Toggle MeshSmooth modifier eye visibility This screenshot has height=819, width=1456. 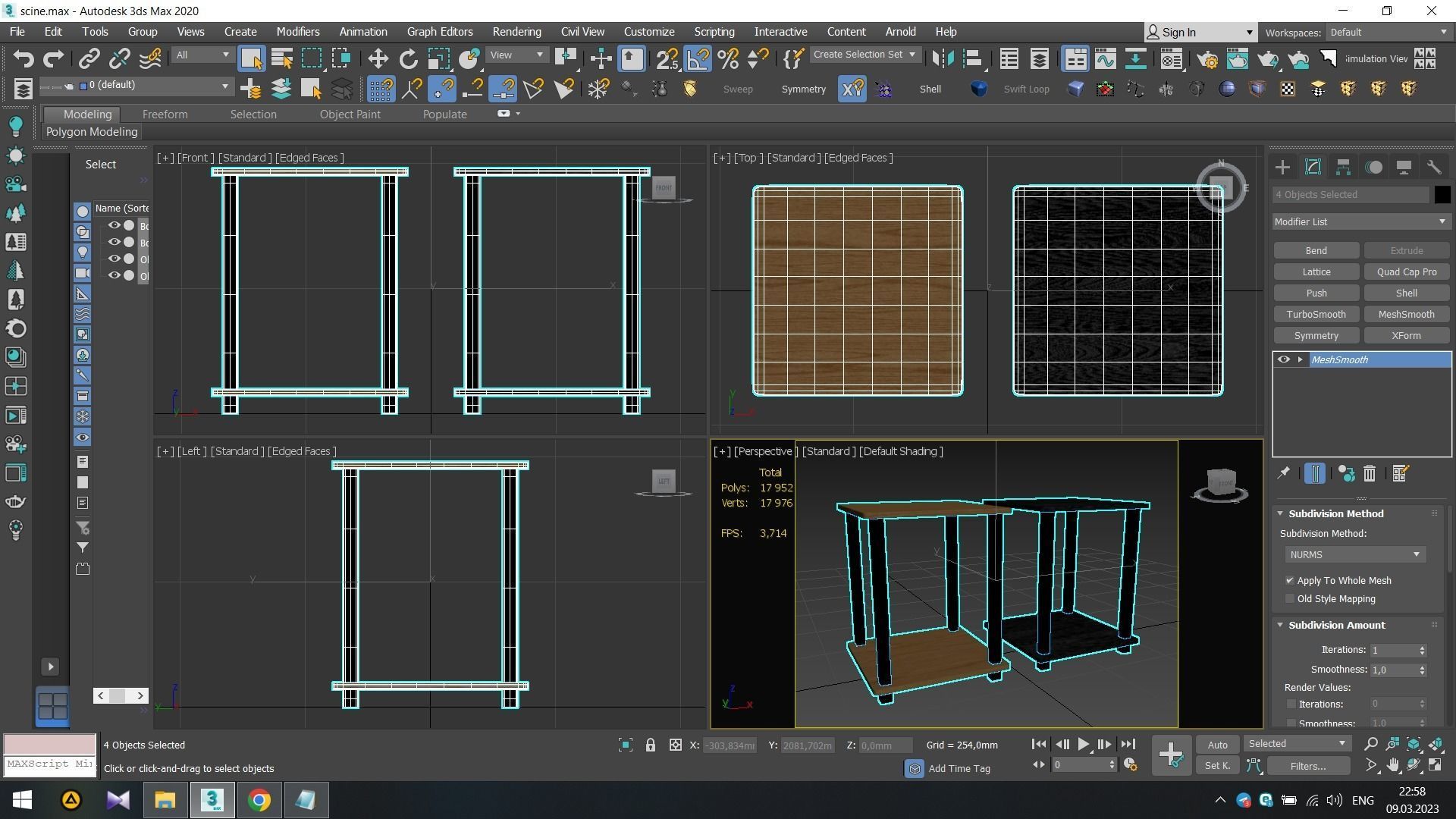[x=1283, y=360]
